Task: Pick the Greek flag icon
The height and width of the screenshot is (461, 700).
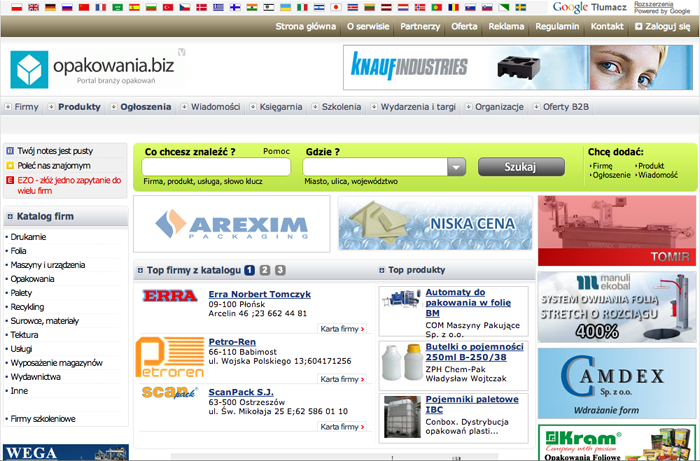Action: click(218, 7)
